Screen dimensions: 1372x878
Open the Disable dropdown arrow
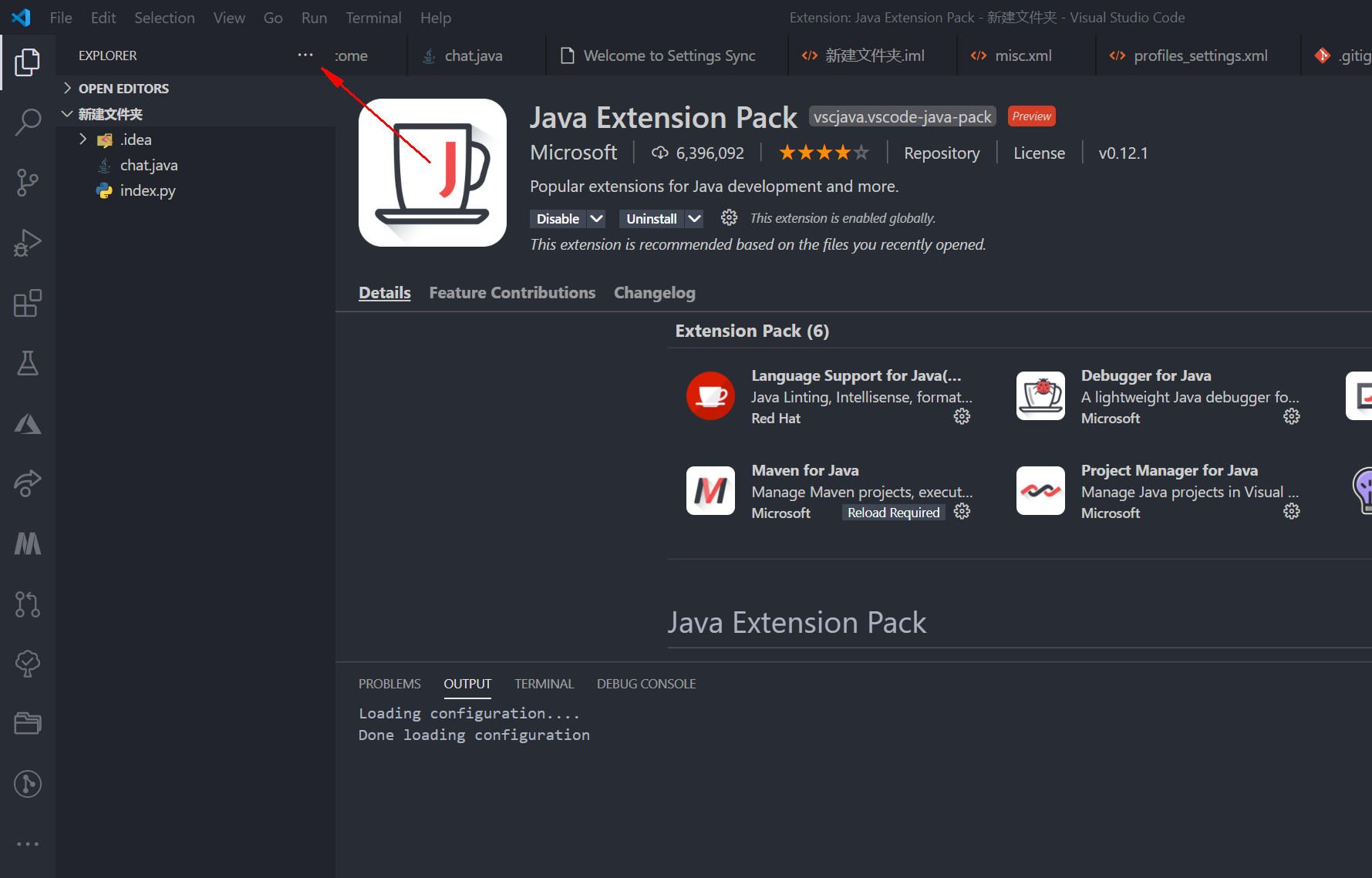point(596,219)
